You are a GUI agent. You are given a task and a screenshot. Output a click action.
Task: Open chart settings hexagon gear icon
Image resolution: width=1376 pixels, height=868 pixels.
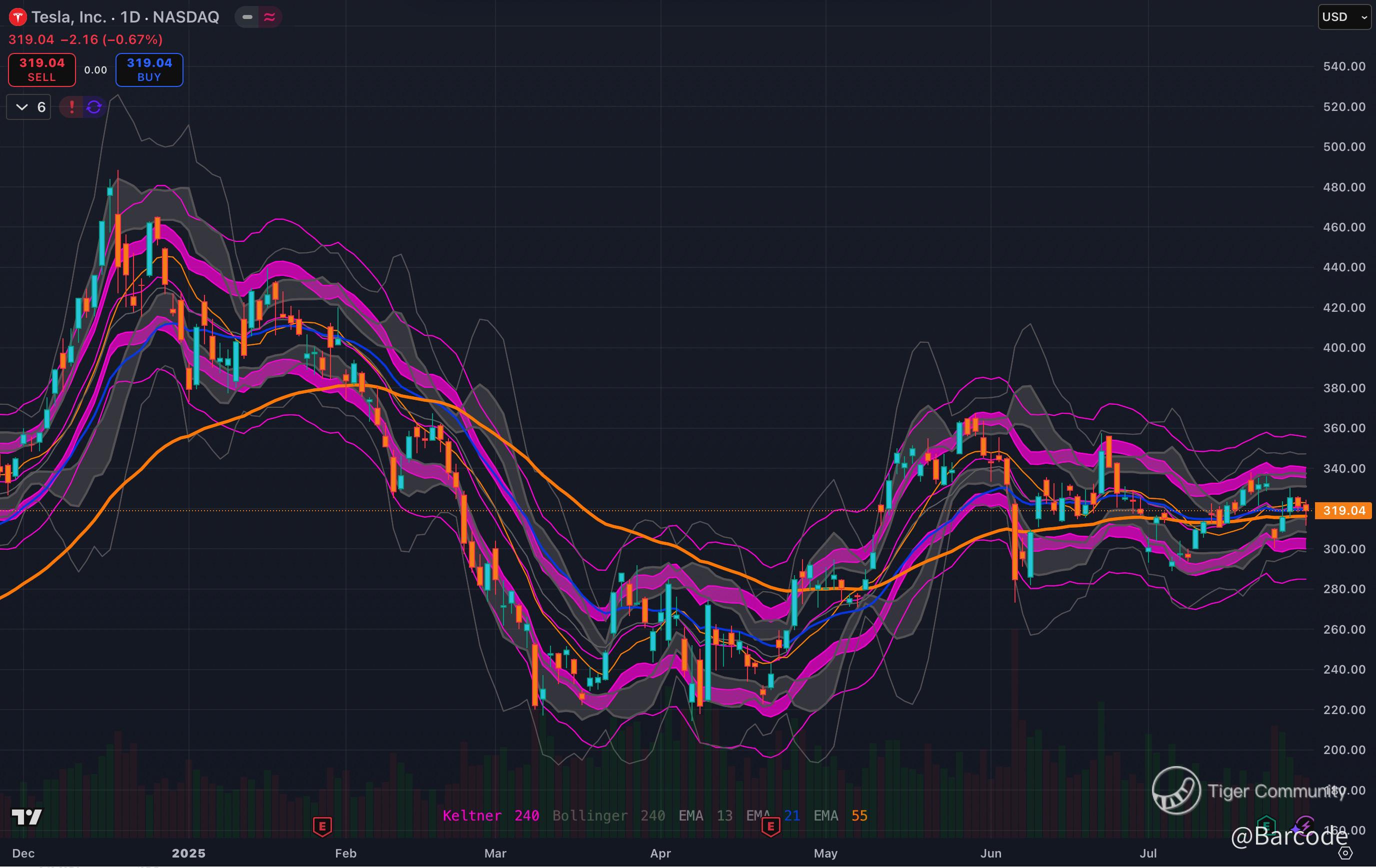point(1345,853)
